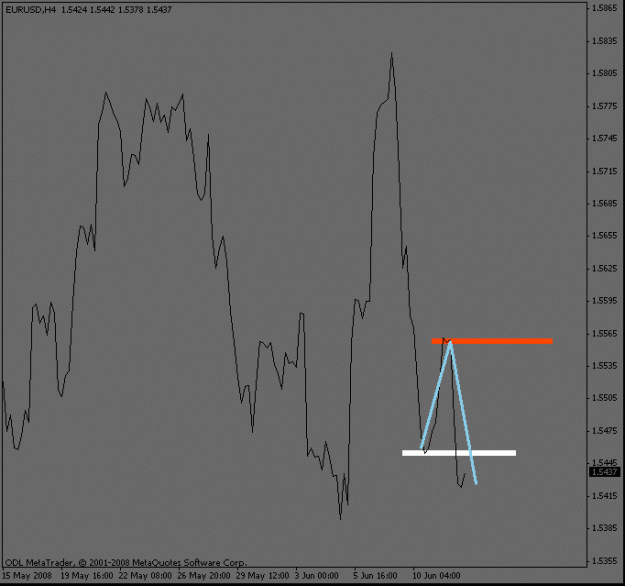Click the orange horizontal resistance line
Viewport: 625px width, 586px height.
(492, 341)
